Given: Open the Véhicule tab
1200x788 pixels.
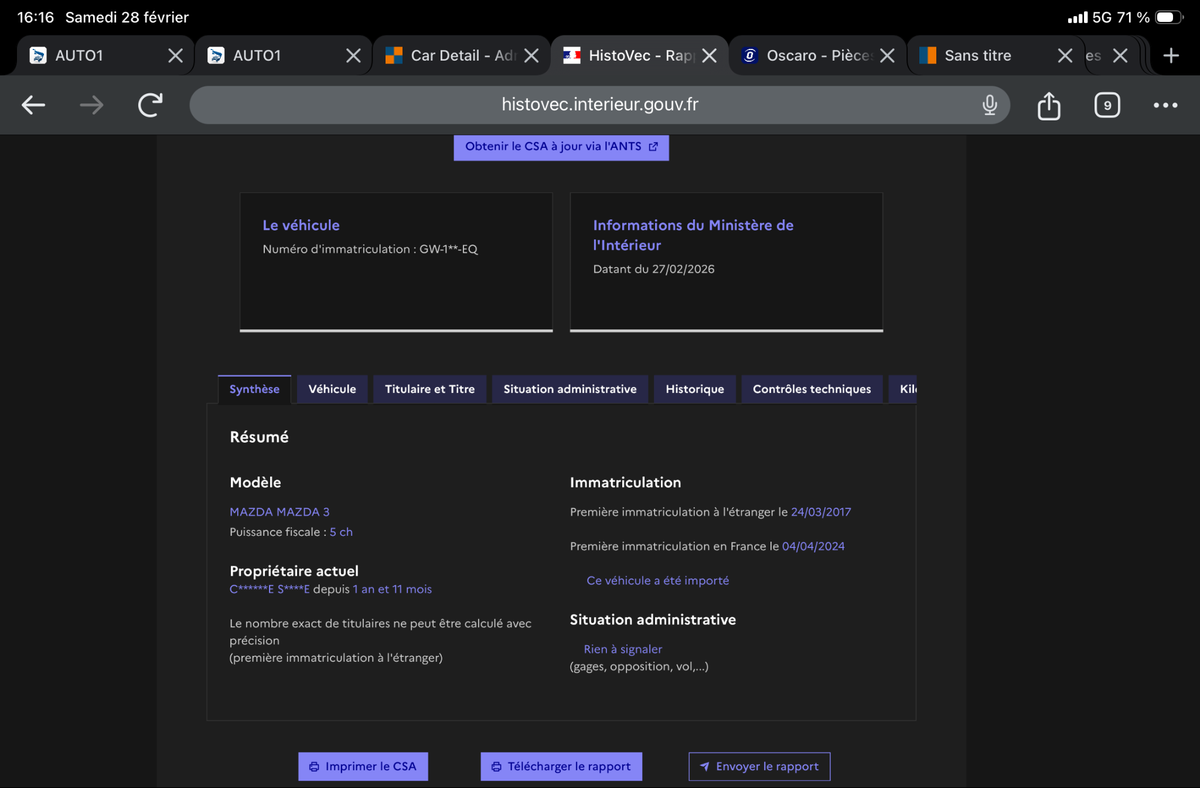Looking at the screenshot, I should point(332,389).
